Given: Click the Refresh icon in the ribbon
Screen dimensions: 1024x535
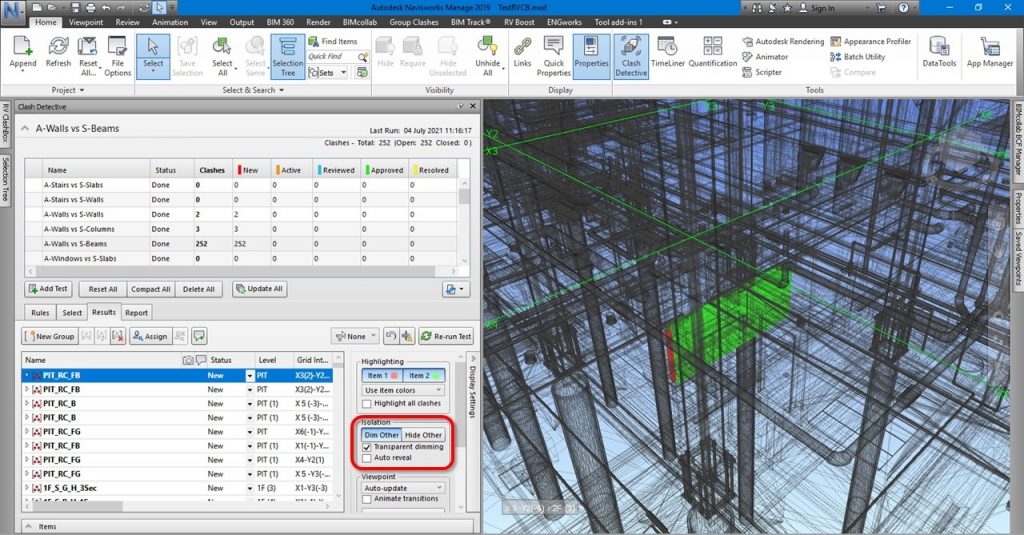Looking at the screenshot, I should pos(58,52).
